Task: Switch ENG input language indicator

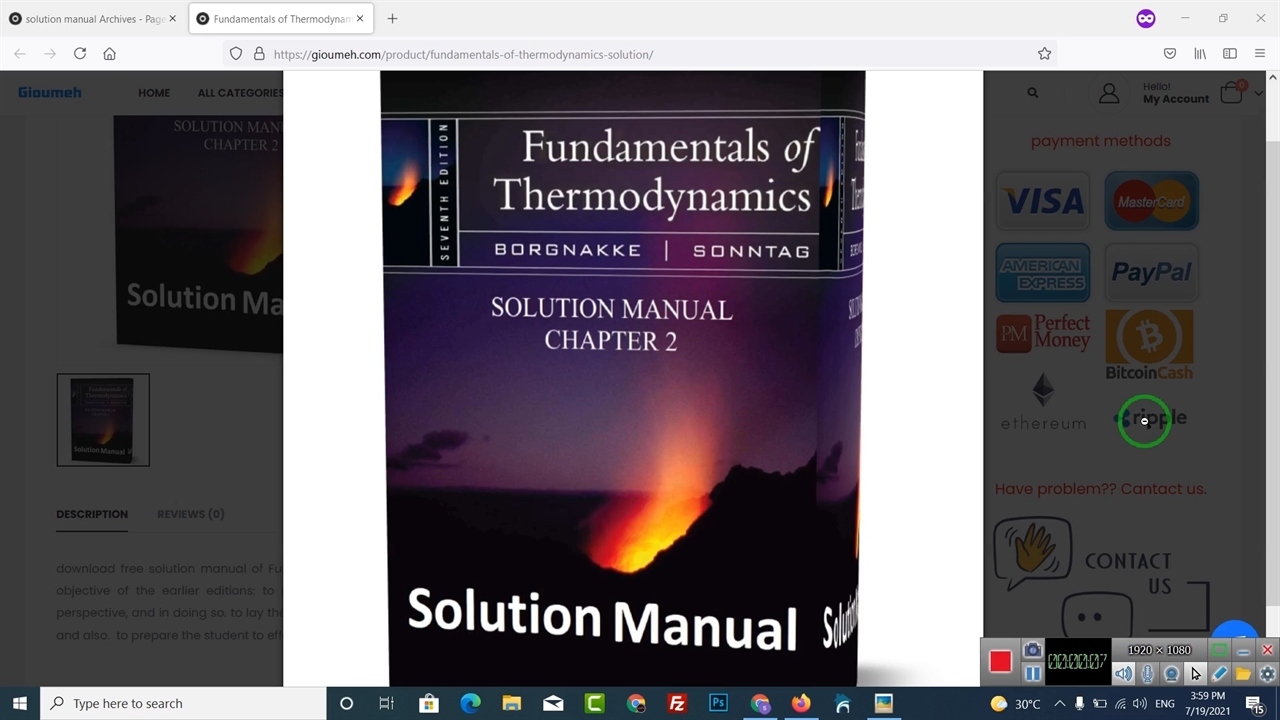Action: pos(1165,703)
